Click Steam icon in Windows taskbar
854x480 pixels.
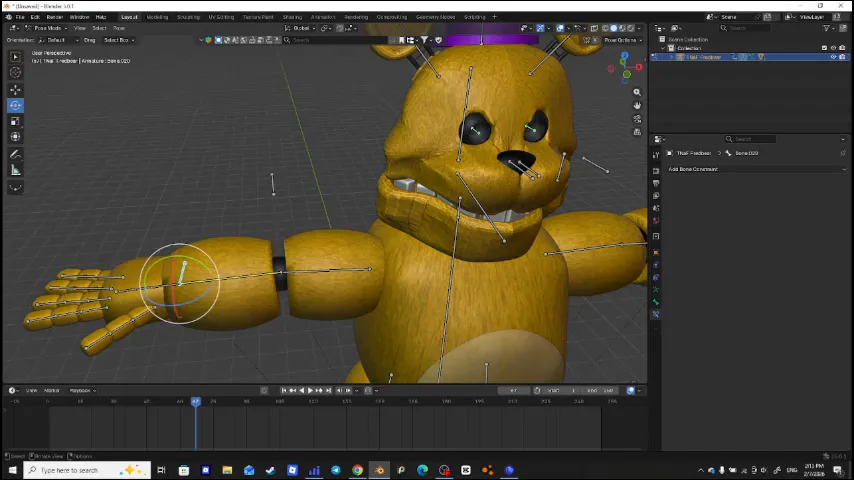270,470
